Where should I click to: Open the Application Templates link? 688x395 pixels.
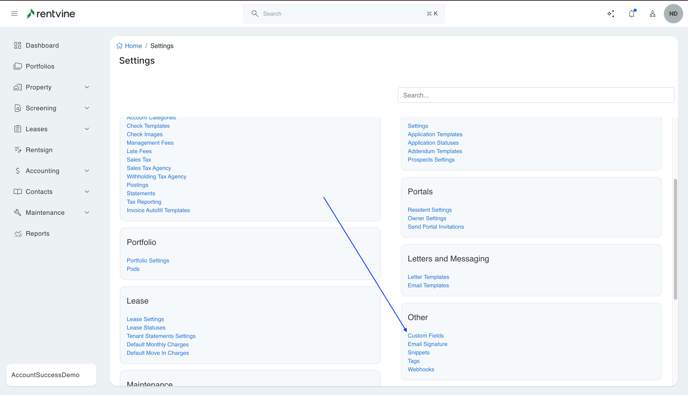[435, 134]
